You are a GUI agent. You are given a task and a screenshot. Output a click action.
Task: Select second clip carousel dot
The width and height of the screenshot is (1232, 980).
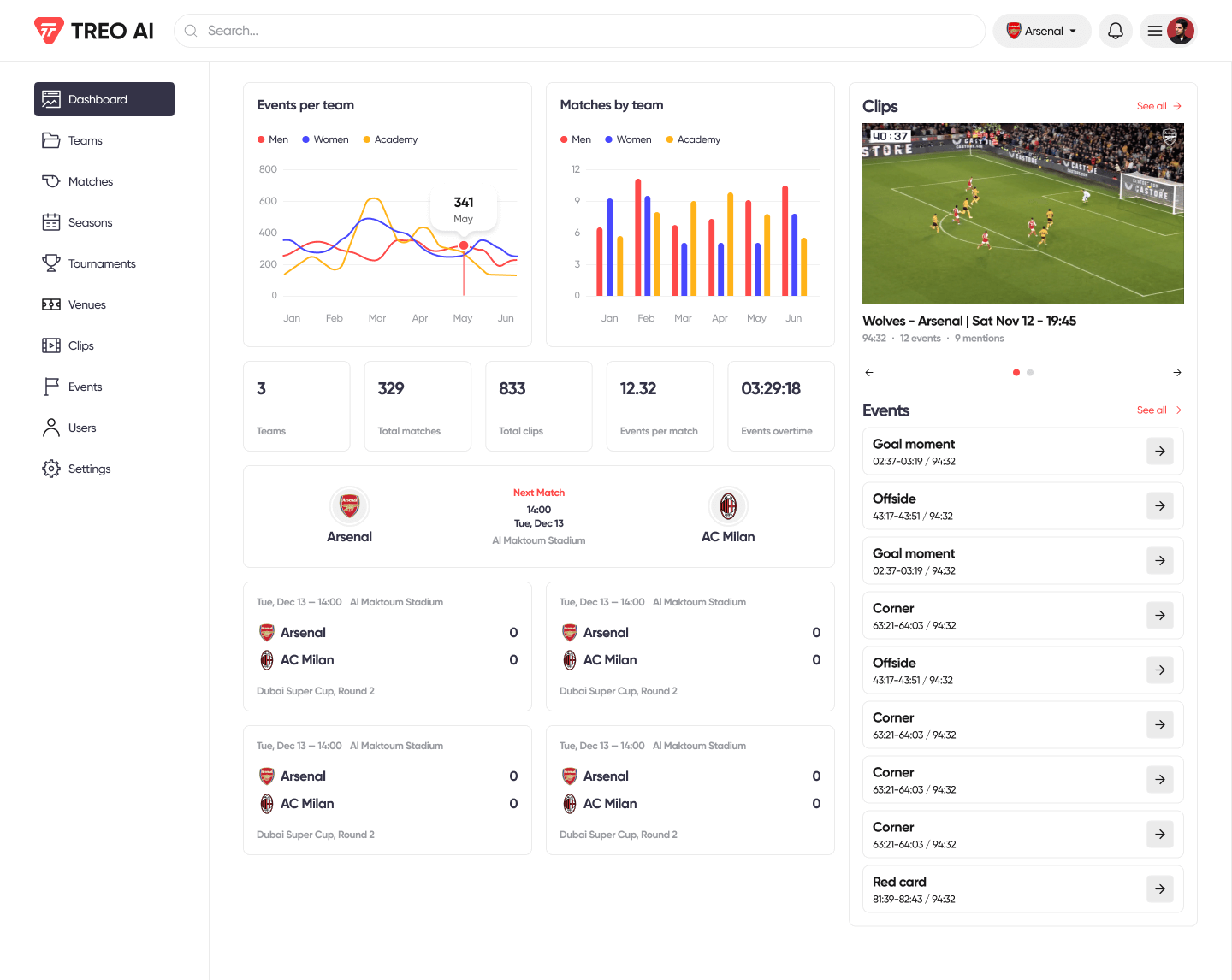[1030, 372]
